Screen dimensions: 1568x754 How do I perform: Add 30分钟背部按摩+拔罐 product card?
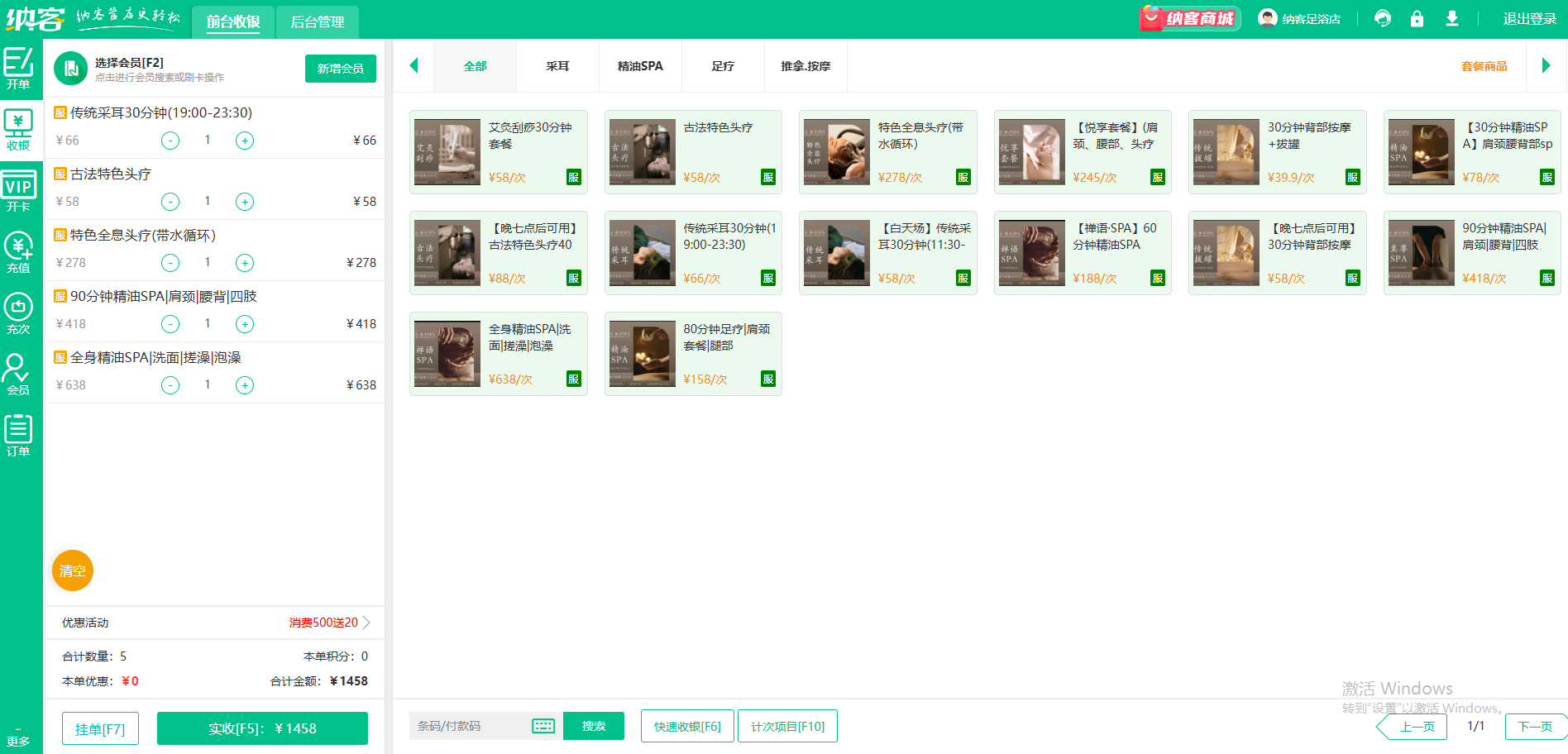tap(1278, 152)
